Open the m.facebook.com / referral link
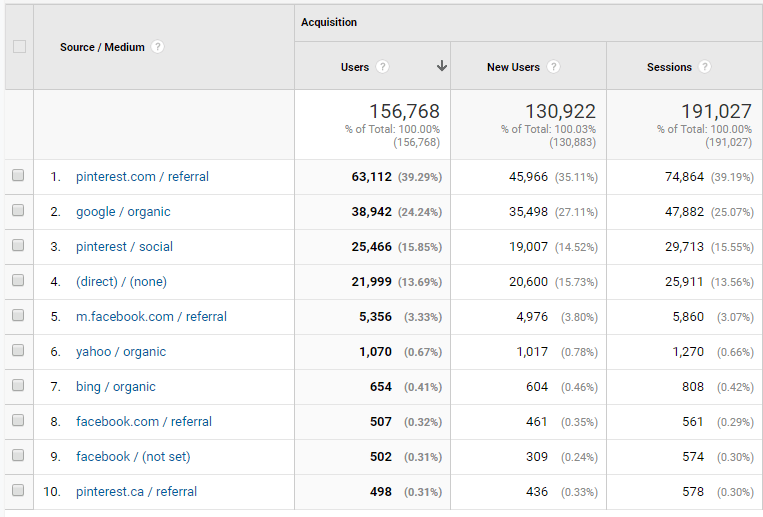Viewport: 763px width, 517px height. 151,317
